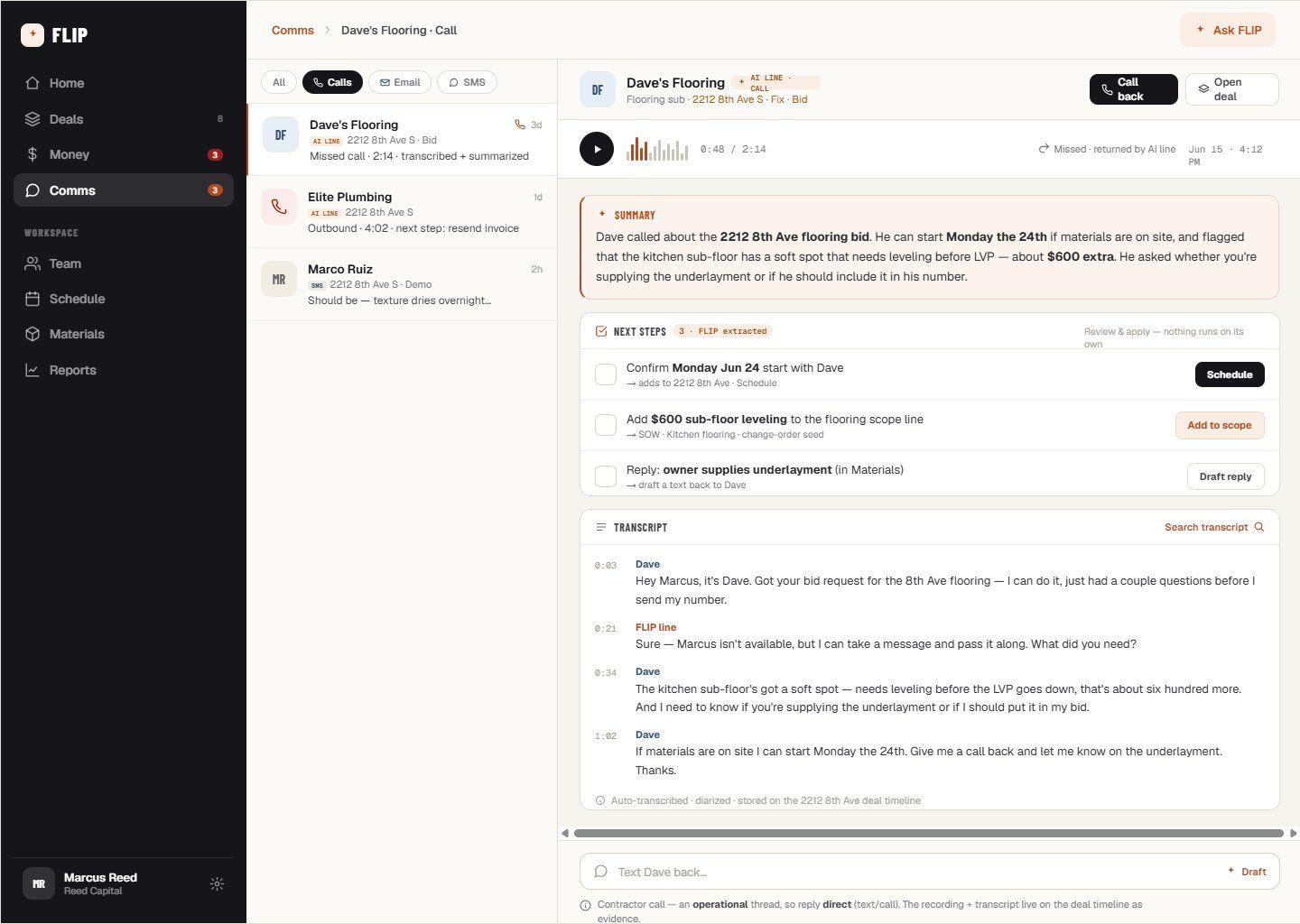Viewport: 1300px width, 924px height.
Task: Click the phone icon beside 3d
Action: pyautogui.click(x=520, y=125)
